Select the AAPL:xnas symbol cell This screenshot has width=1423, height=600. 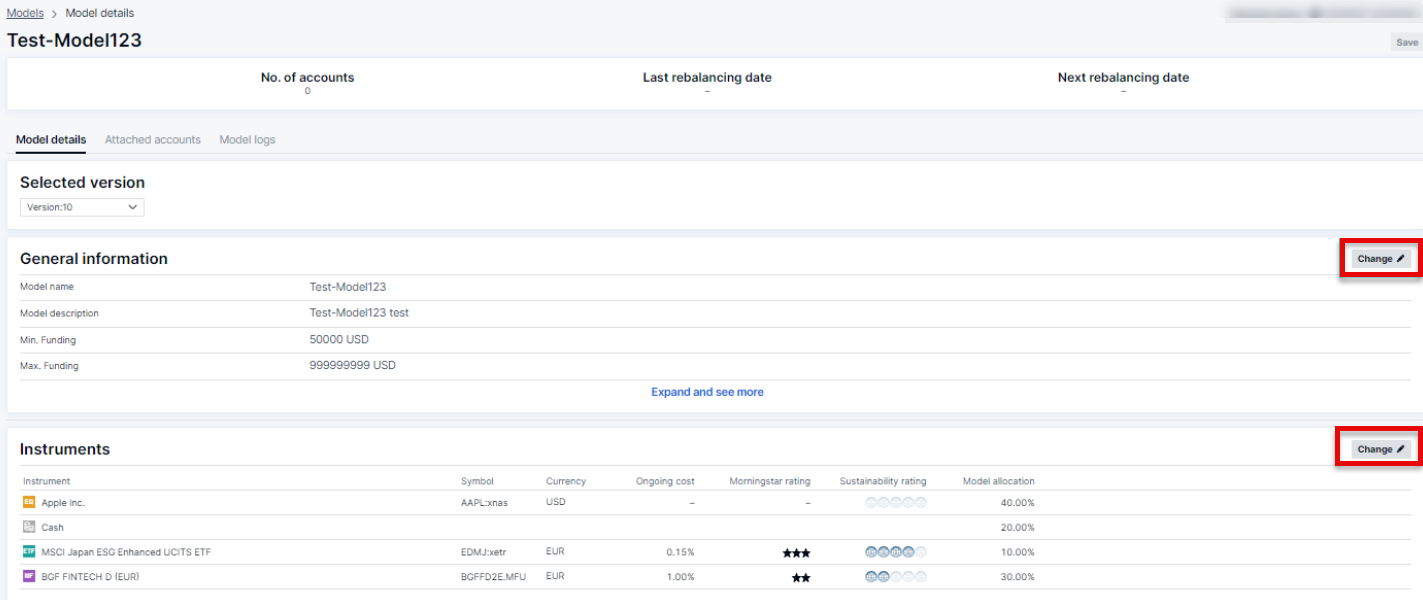pyautogui.click(x=484, y=503)
